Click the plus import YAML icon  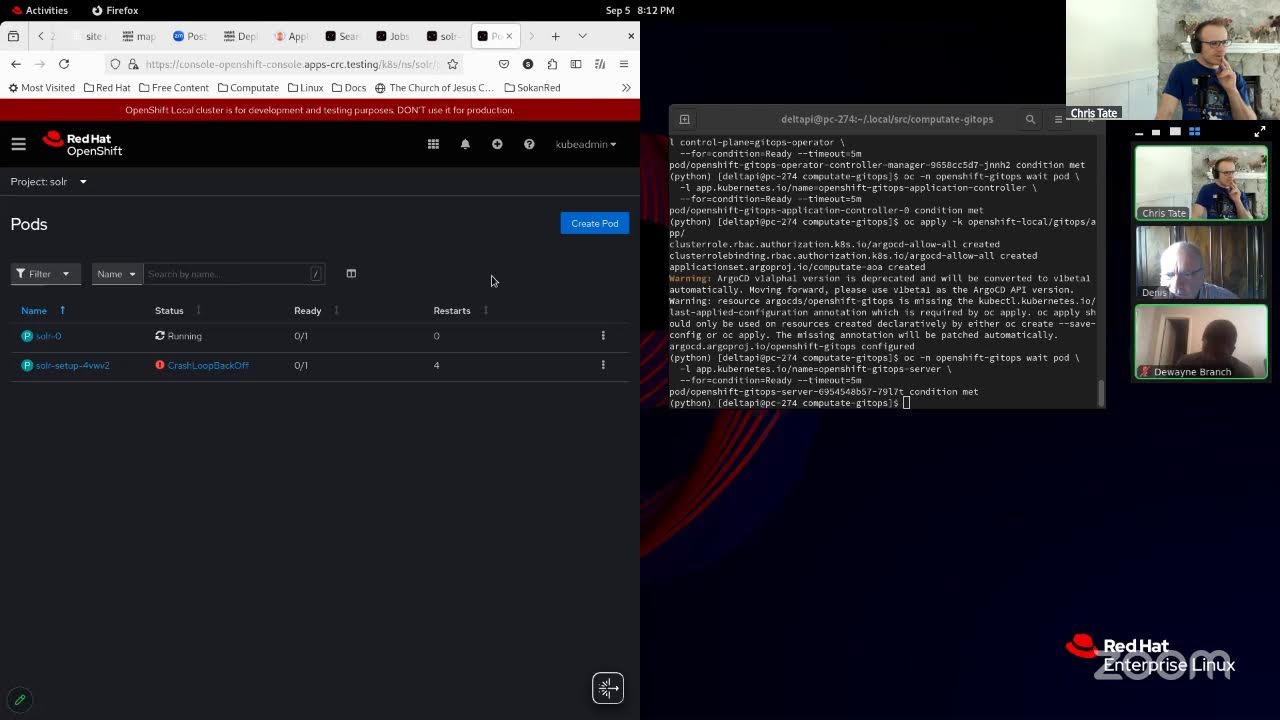tap(497, 144)
